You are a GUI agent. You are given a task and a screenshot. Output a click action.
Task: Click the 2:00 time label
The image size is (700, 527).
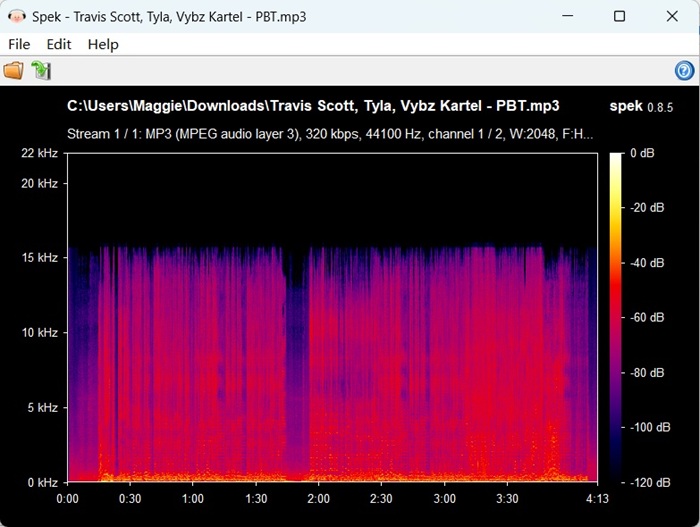click(318, 498)
